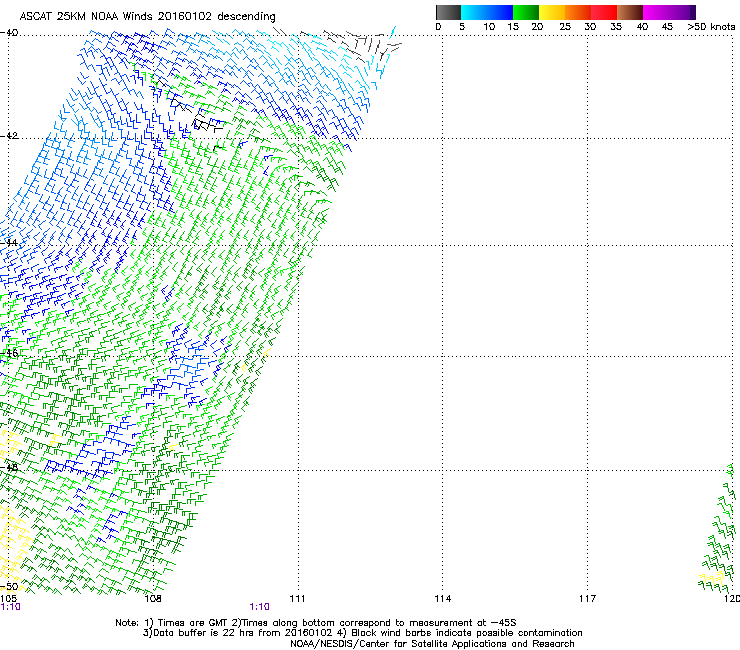Select the '-48' latitude axis label
740x650 pixels.
(9, 468)
